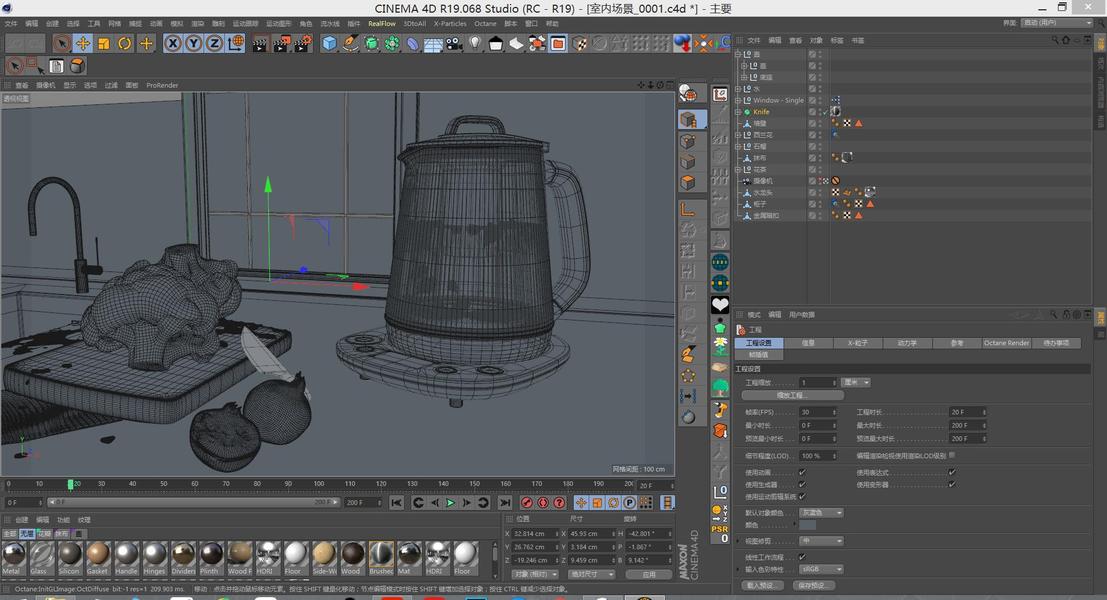Toggle the 线性工作流程 checkbox
Screen dimensions: 1107x600
[x=802, y=557]
